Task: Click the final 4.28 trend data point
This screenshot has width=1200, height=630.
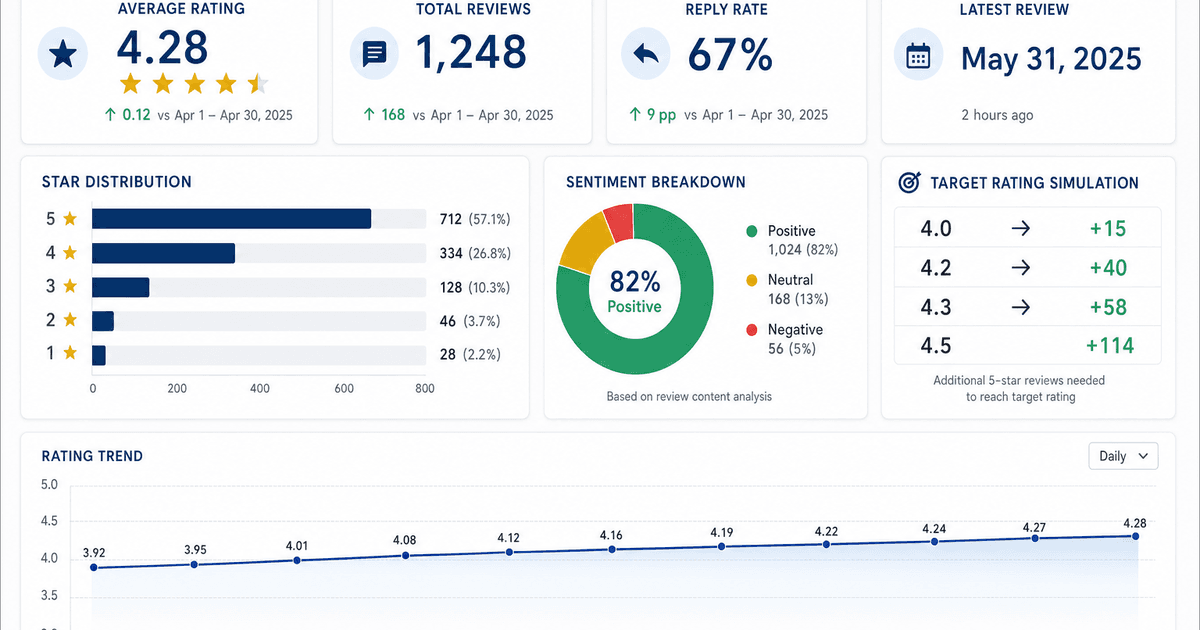Action: click(x=1136, y=536)
